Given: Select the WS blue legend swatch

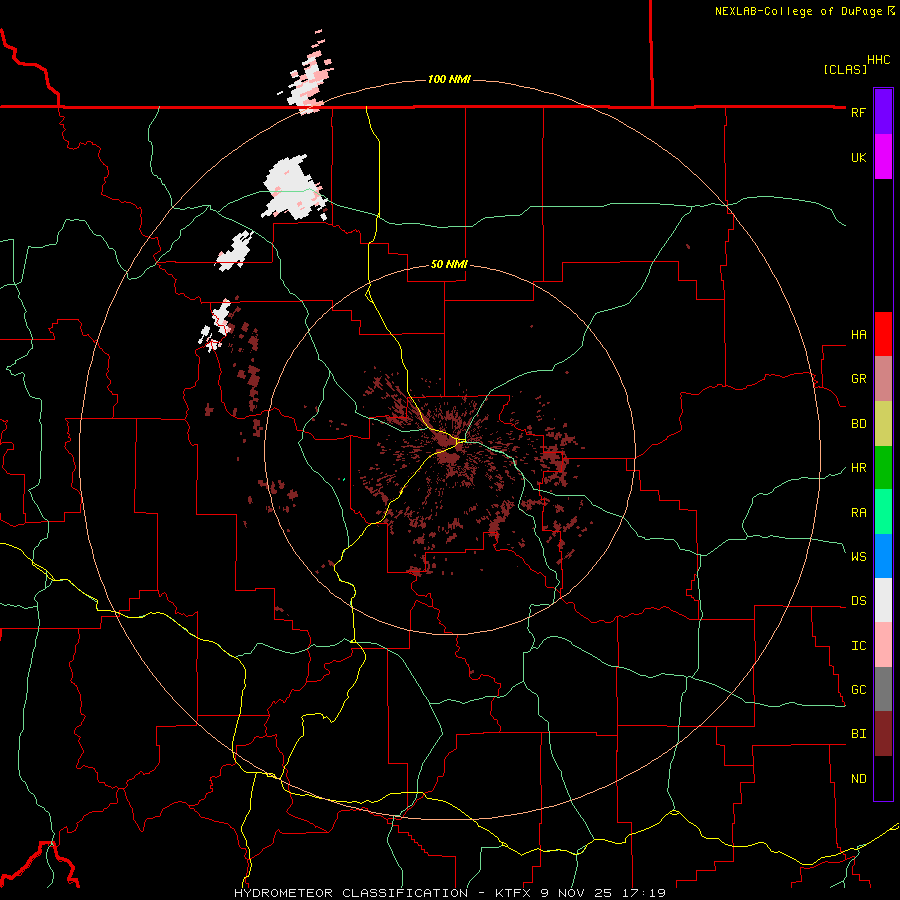Looking at the screenshot, I should (883, 556).
